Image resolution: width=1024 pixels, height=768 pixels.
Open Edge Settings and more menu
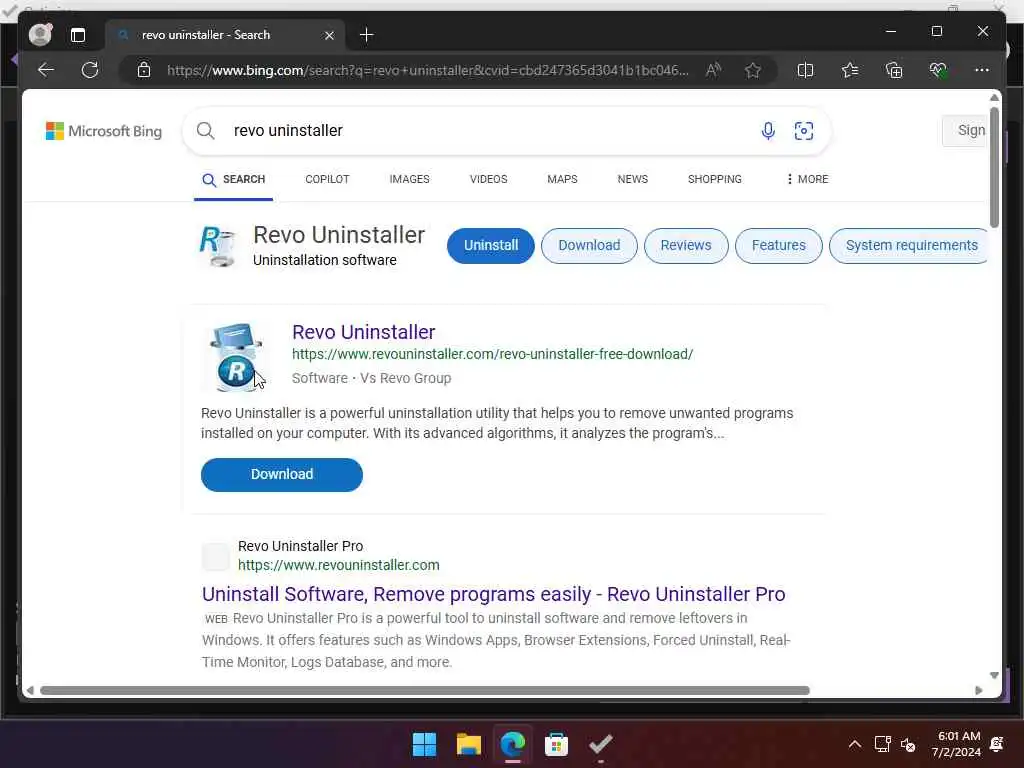[x=982, y=70]
